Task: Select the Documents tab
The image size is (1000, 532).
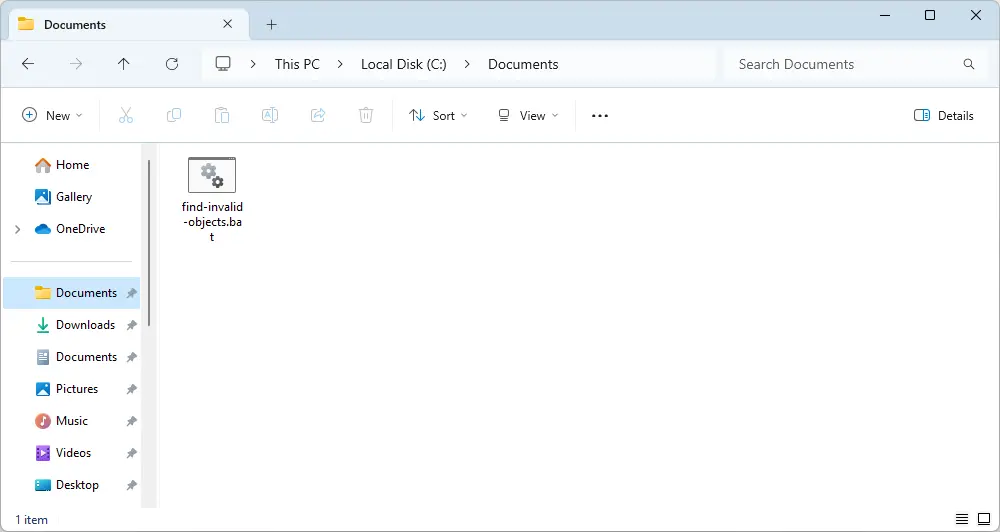Action: (129, 24)
